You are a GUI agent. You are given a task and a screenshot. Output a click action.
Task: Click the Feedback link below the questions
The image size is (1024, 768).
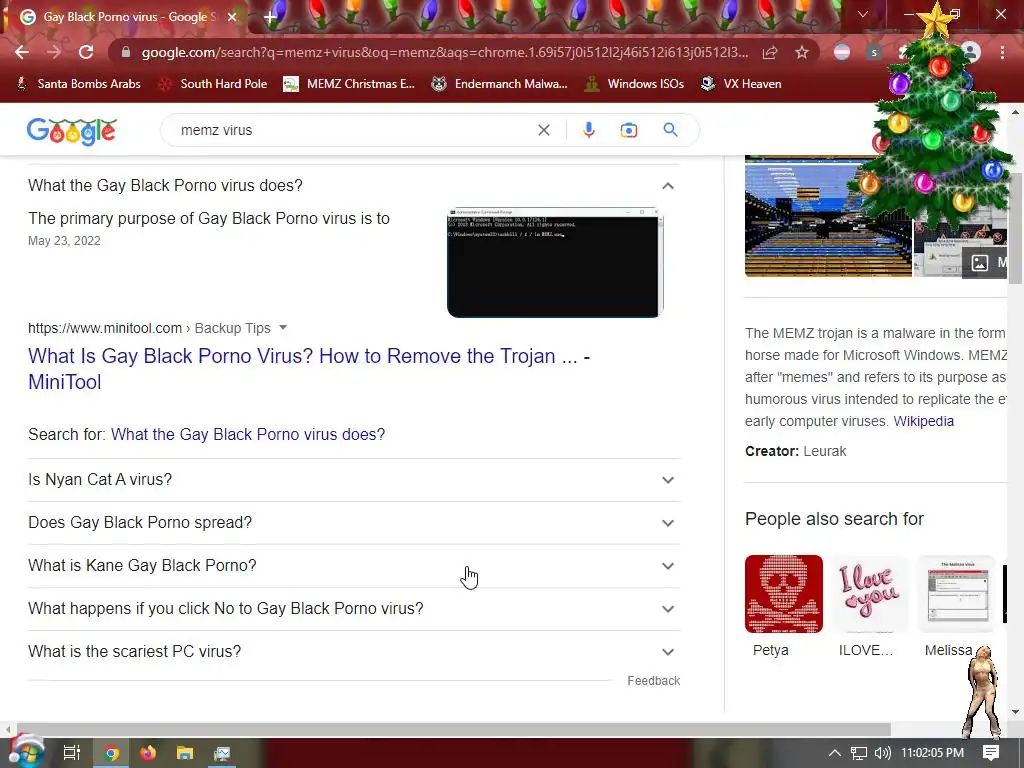(x=653, y=680)
